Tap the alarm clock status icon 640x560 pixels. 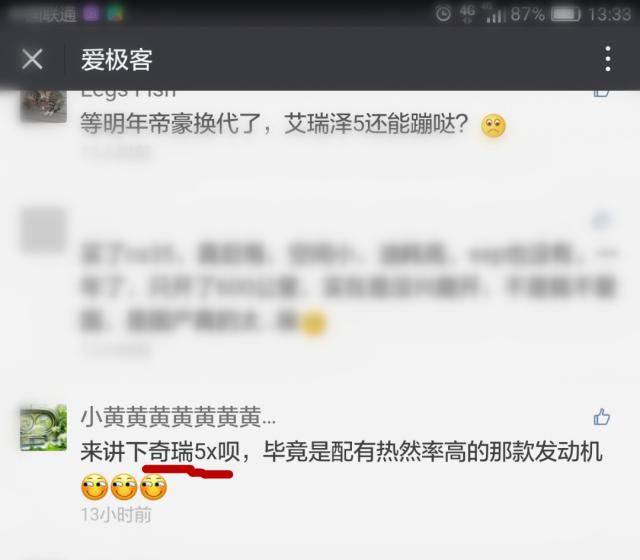[x=443, y=14]
